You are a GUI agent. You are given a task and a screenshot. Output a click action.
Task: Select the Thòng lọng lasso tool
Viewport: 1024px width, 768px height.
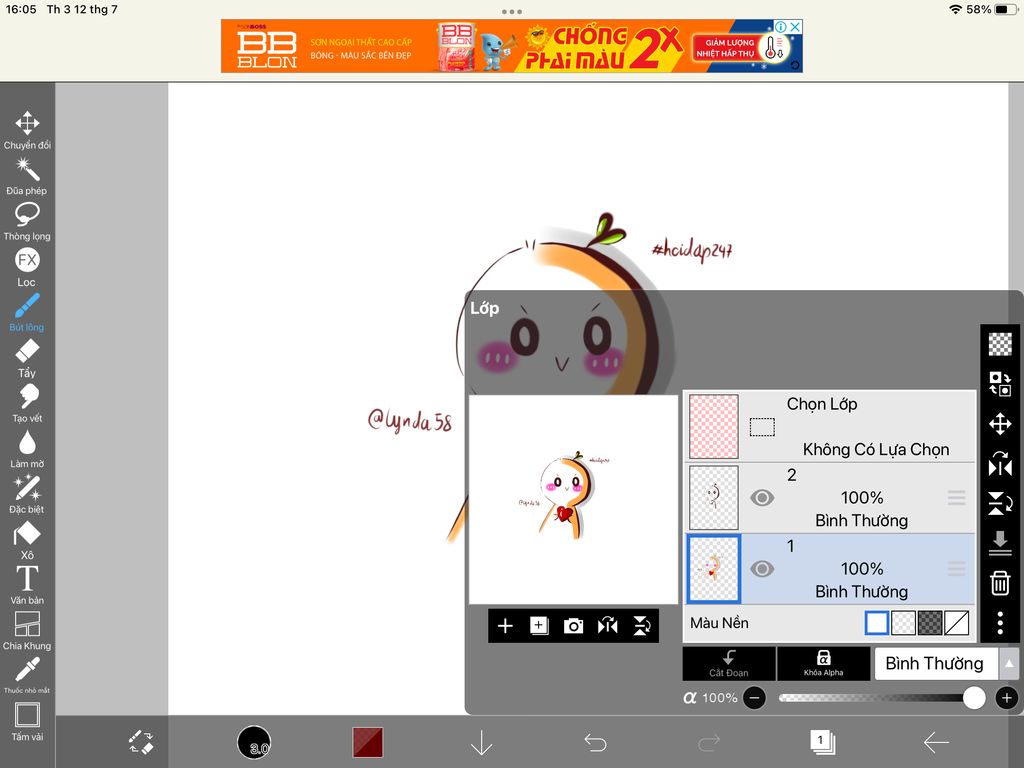pyautogui.click(x=27, y=222)
